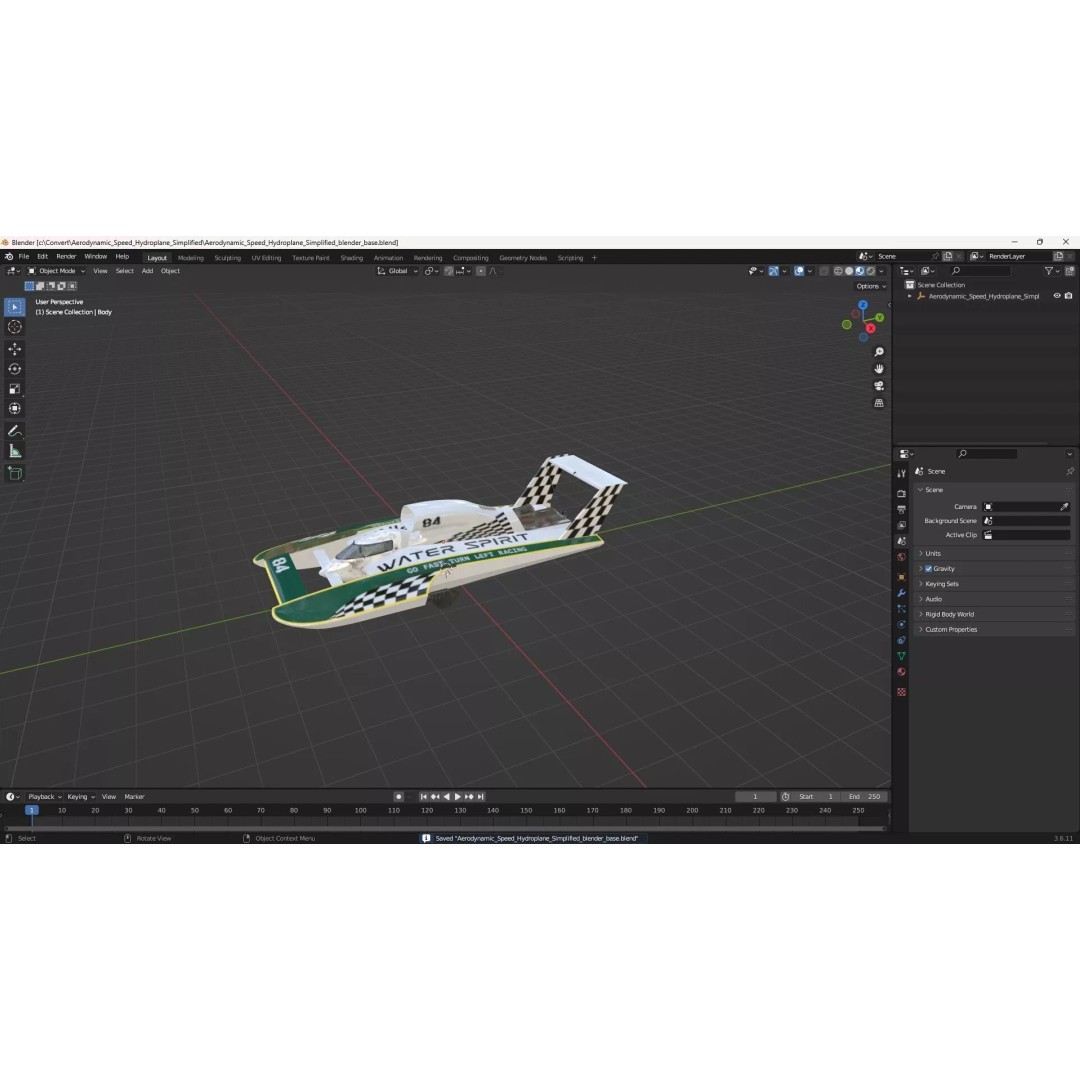Open the viewport Options dropdown

click(871, 287)
